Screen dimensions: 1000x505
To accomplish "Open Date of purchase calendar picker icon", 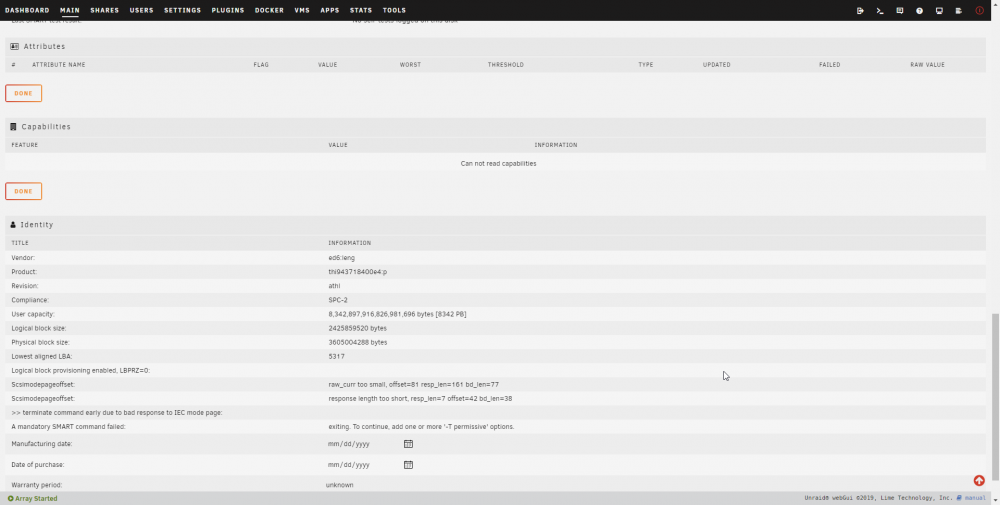I will coord(408,465).
